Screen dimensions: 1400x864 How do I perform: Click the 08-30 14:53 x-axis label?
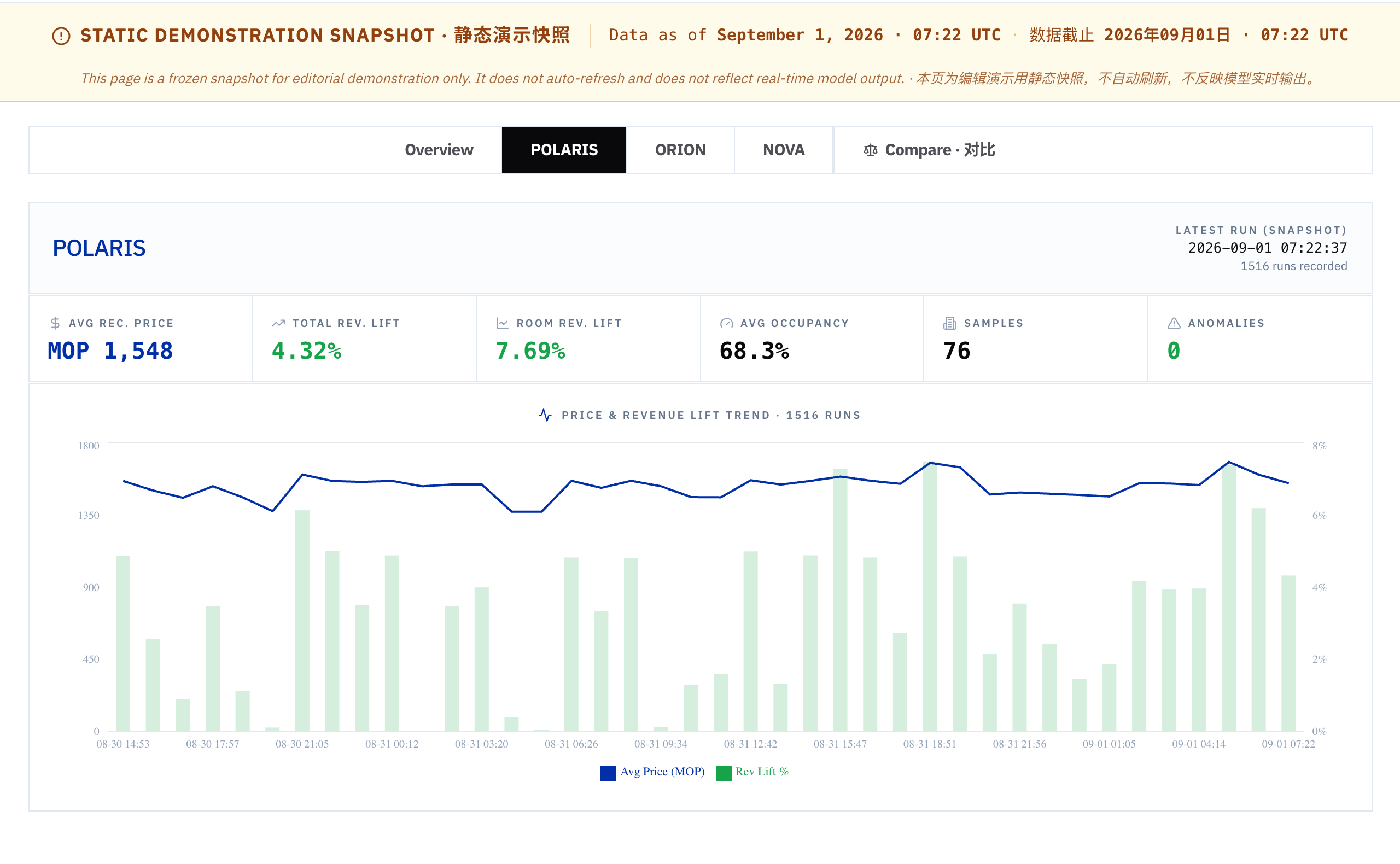pos(123,744)
